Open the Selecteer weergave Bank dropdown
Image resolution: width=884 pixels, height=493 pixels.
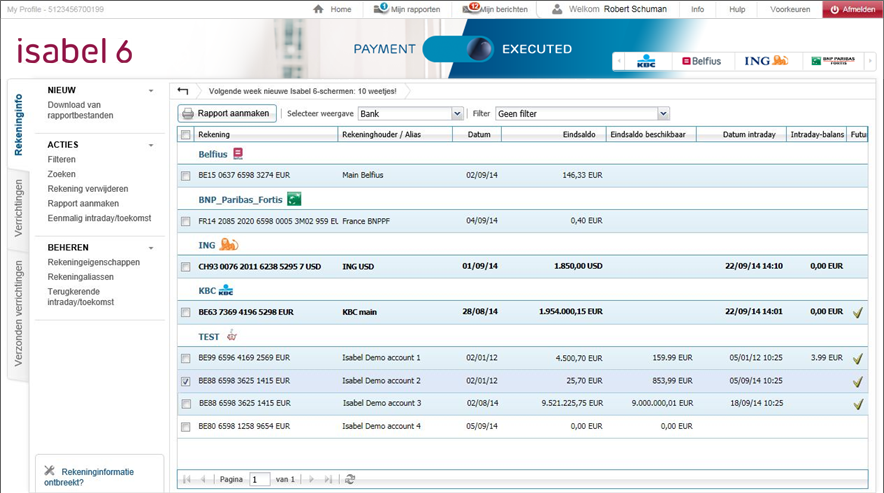tap(457, 114)
